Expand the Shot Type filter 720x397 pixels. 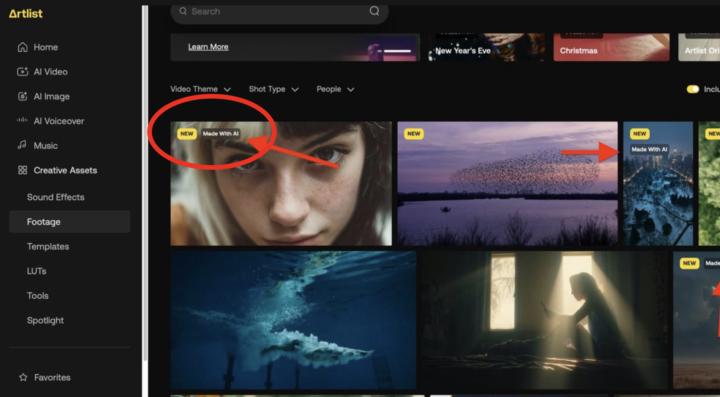[274, 89]
